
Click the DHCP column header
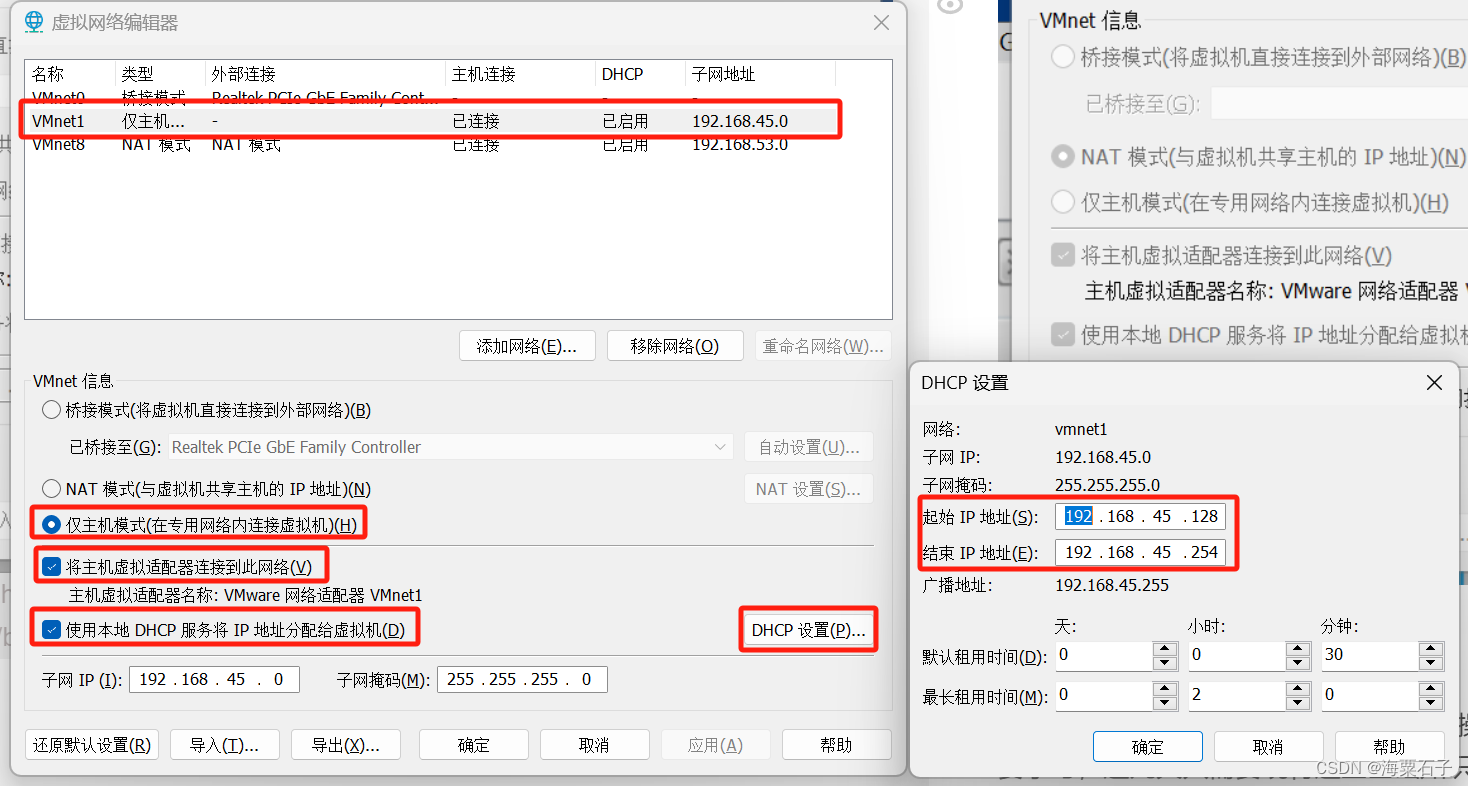coord(640,74)
